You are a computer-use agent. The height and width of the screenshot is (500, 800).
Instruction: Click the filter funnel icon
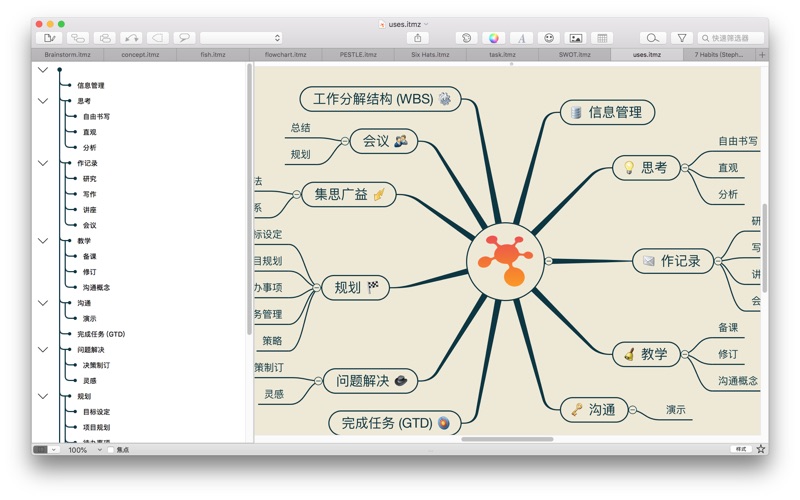(682, 38)
